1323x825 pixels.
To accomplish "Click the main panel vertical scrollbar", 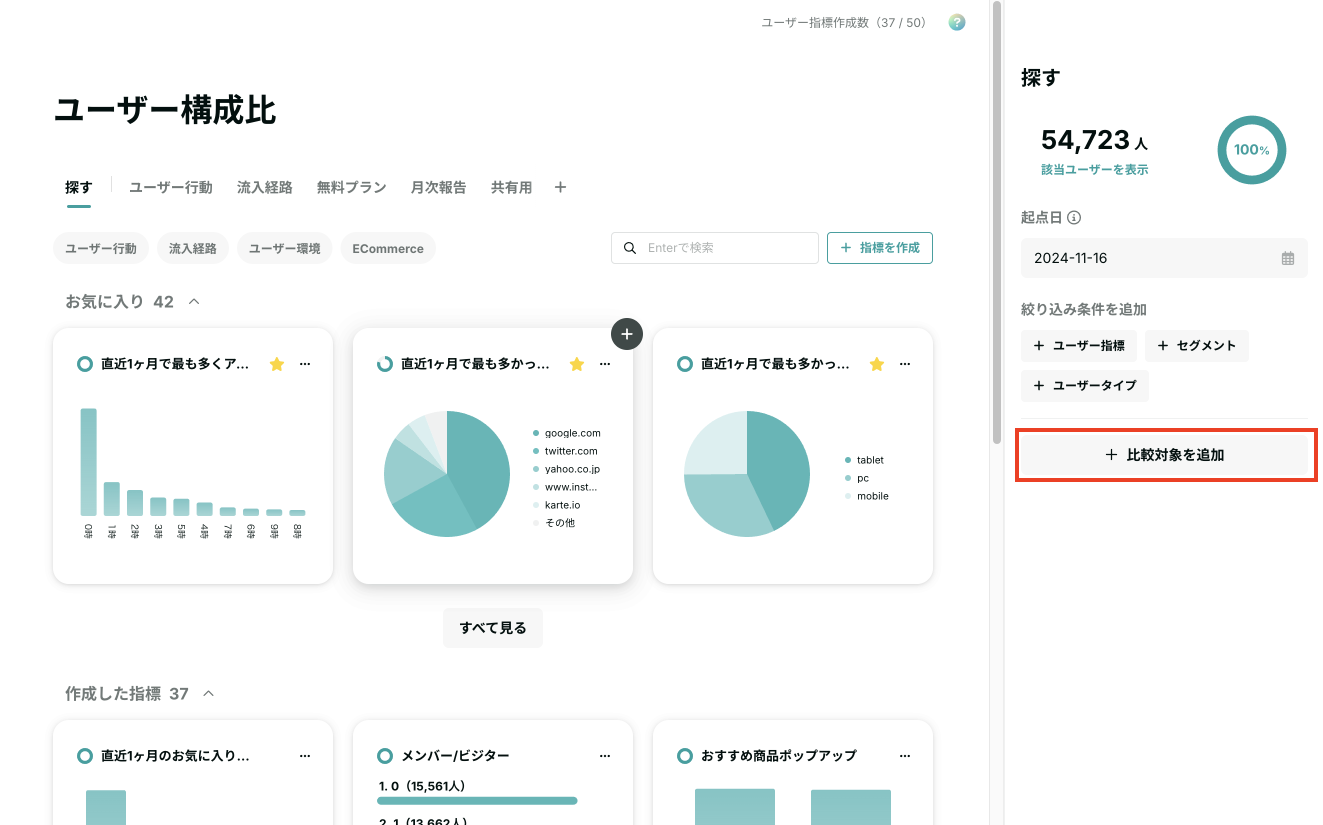I will (996, 222).
